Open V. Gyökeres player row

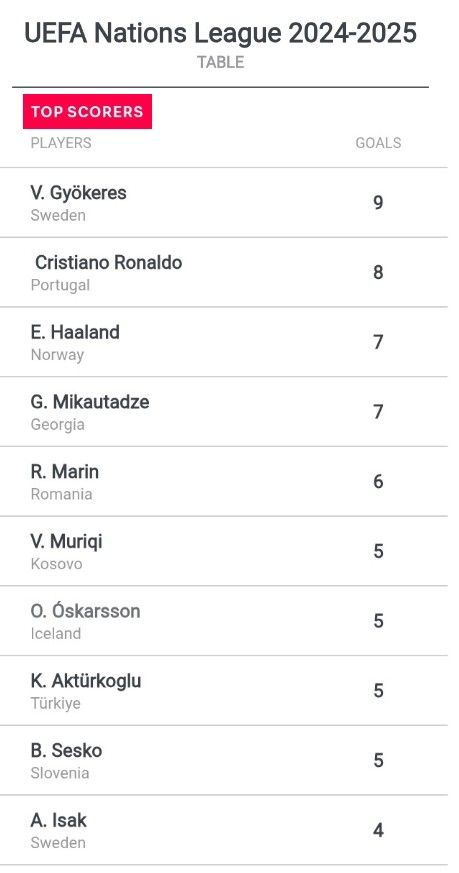coord(223,203)
